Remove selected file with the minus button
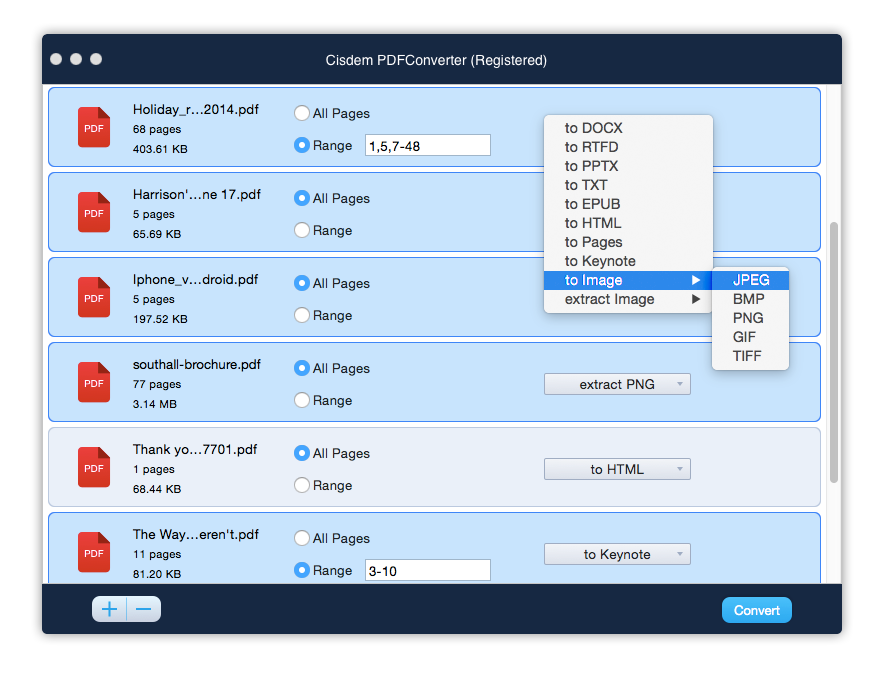The height and width of the screenshot is (684, 884). [x=144, y=609]
